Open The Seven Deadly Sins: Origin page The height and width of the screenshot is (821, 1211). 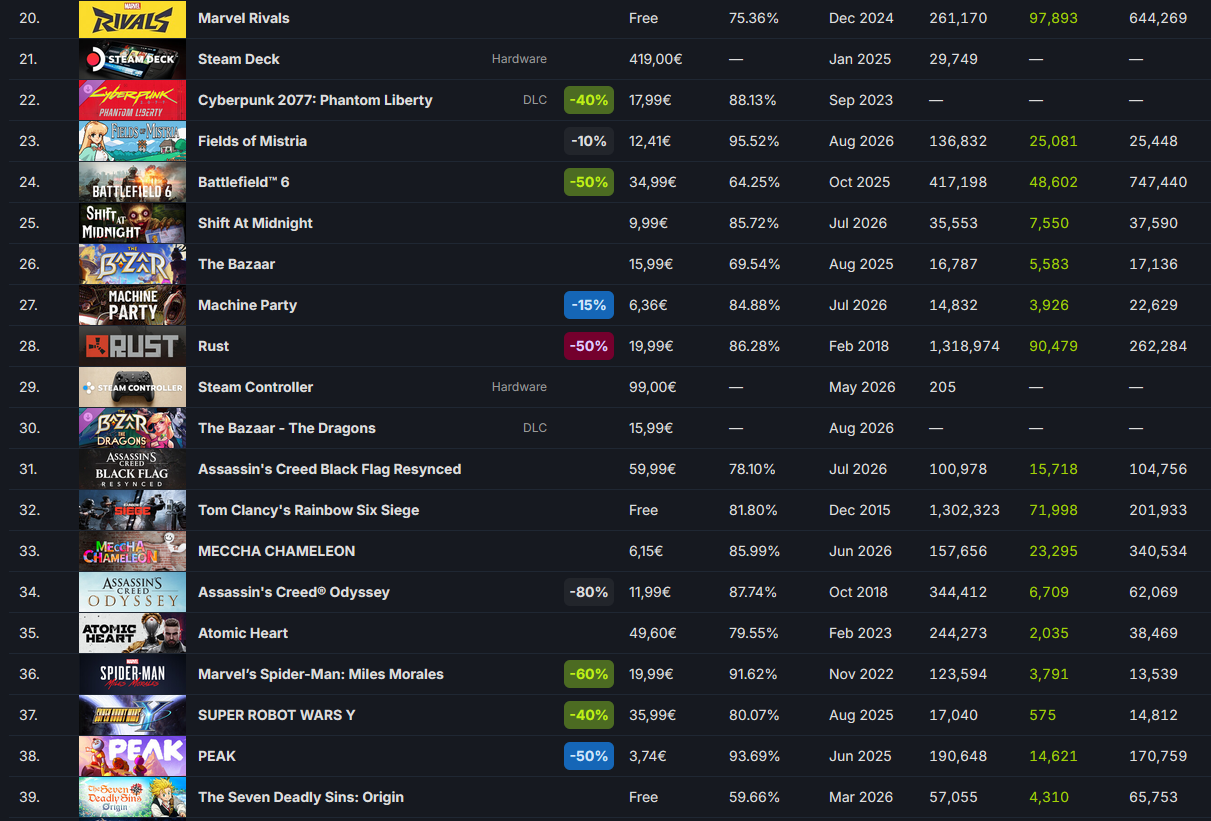(301, 797)
